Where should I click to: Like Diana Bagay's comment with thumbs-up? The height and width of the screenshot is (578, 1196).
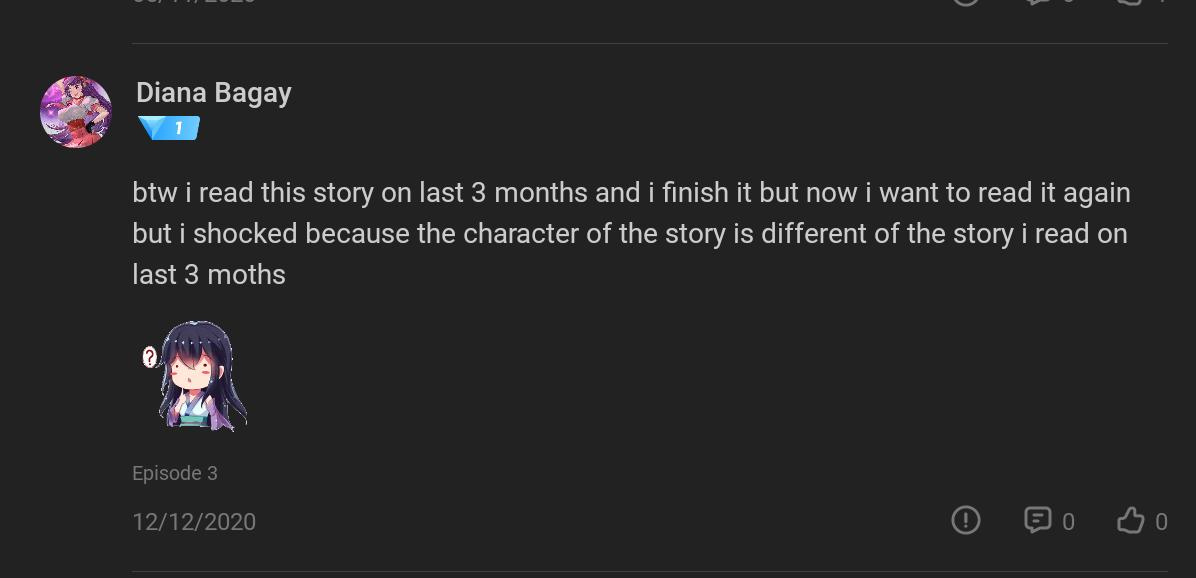tap(1130, 520)
